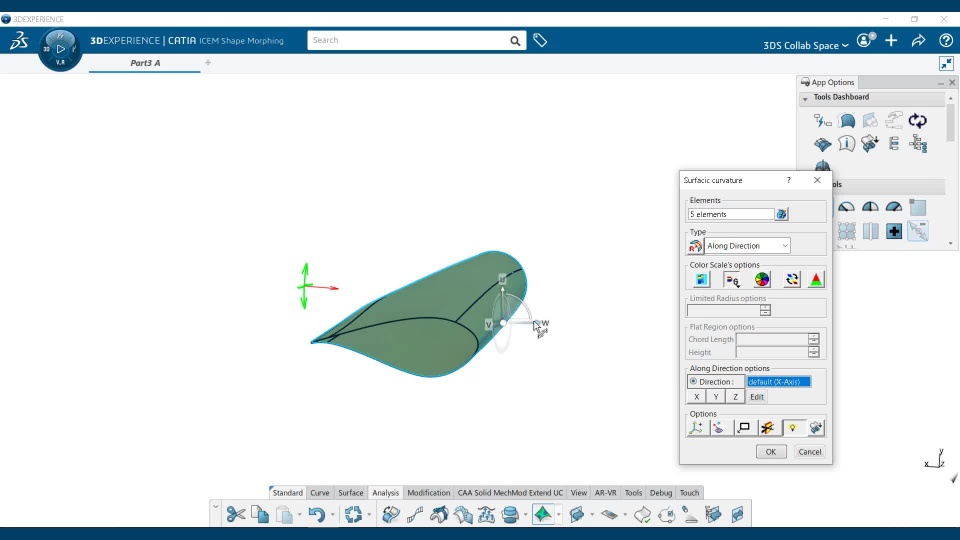Expand the action bar chevron at left

point(216,507)
